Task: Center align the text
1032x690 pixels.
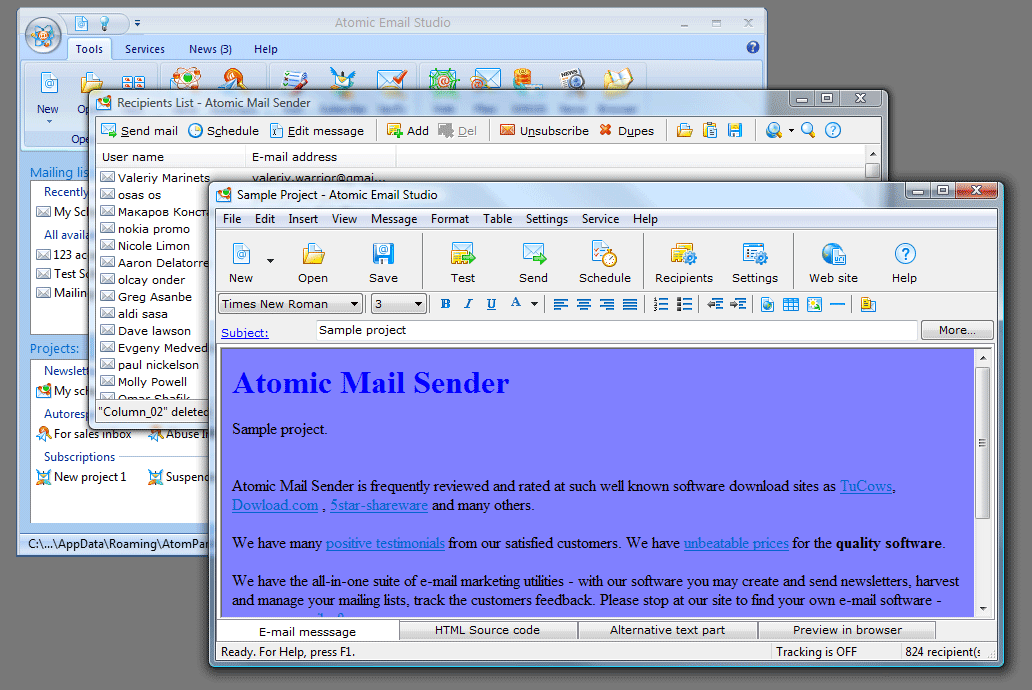Action: click(583, 304)
